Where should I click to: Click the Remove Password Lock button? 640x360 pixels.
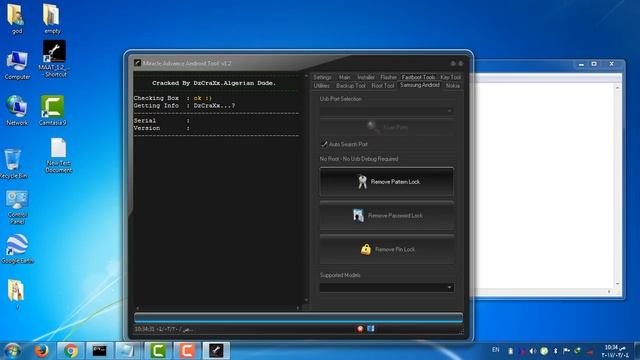(387, 215)
